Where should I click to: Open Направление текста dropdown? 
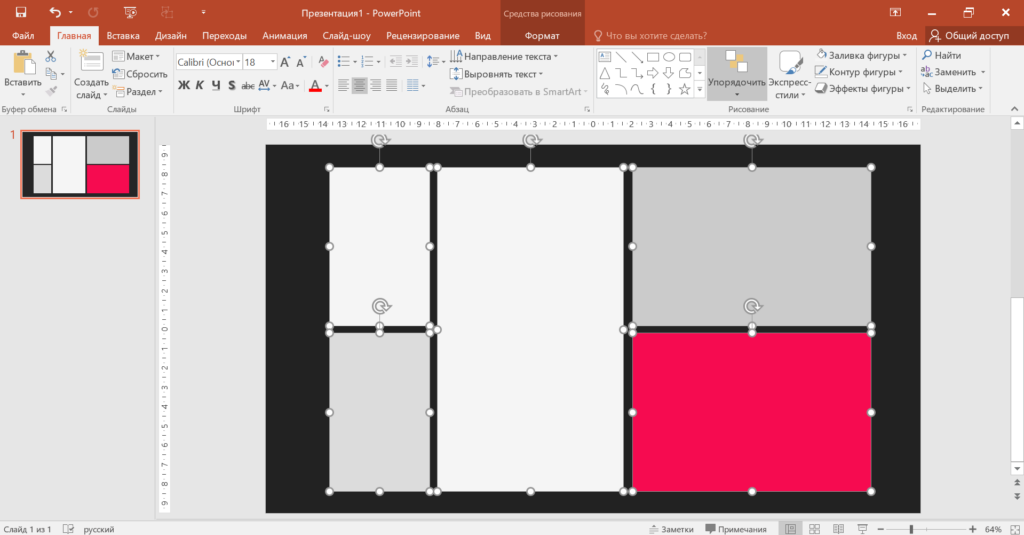(504, 57)
